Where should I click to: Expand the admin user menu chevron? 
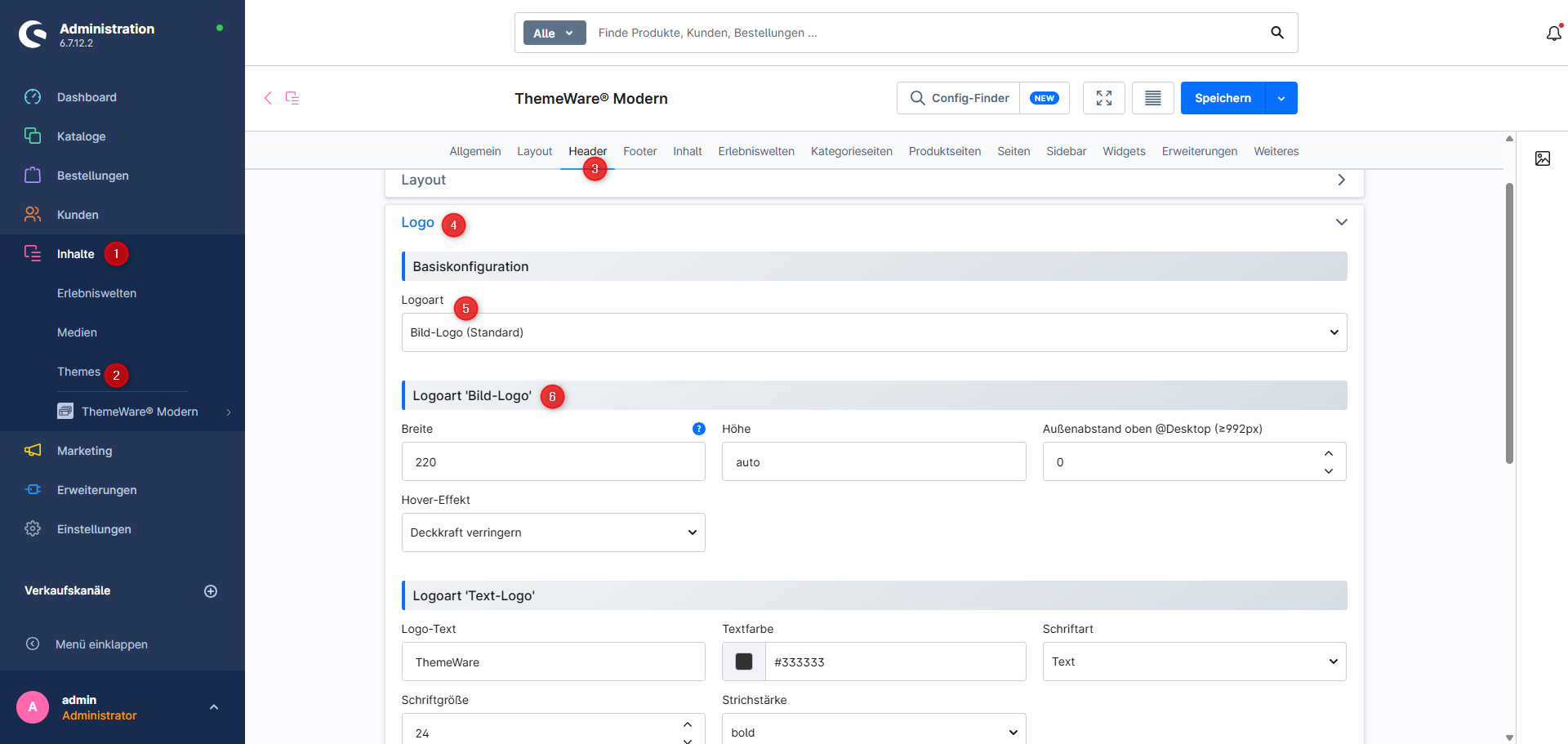(x=214, y=707)
